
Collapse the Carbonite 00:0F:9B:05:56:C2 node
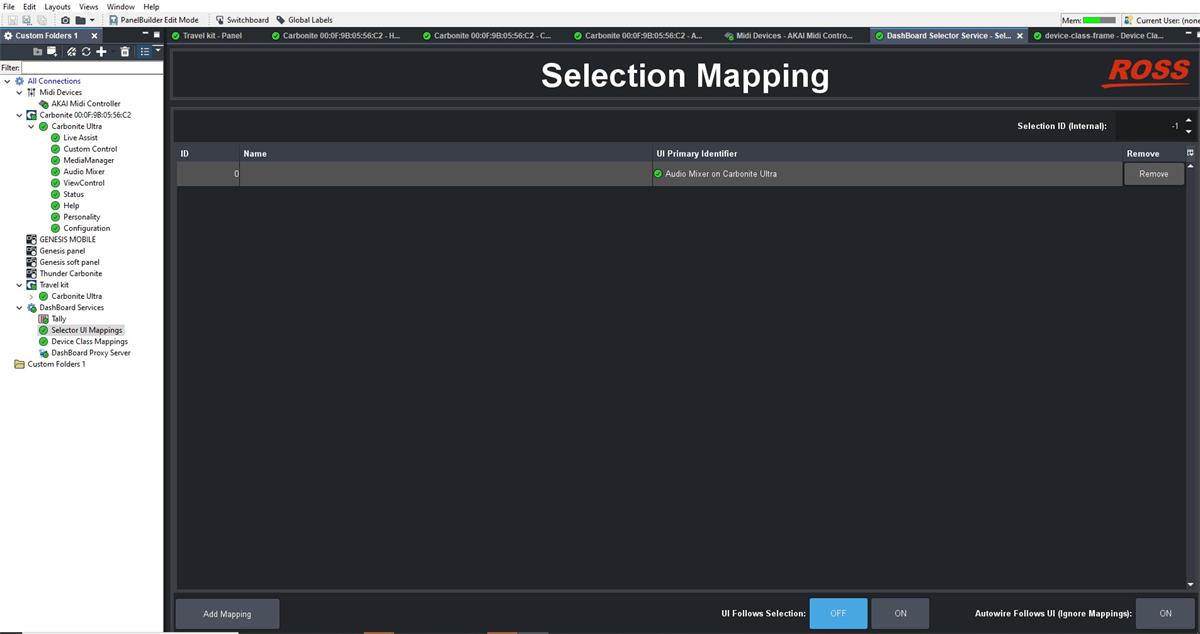19,115
